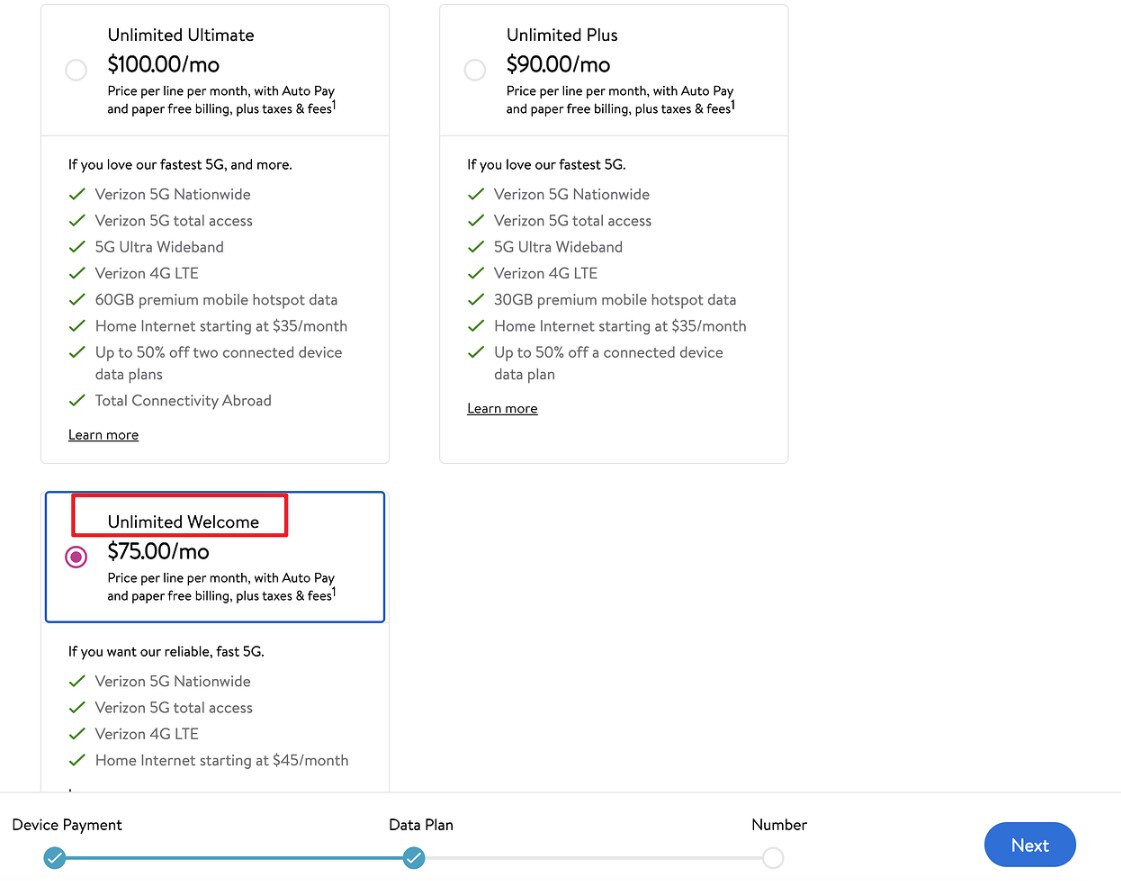Jump to the Number step label
The image size is (1121, 881).
(779, 825)
